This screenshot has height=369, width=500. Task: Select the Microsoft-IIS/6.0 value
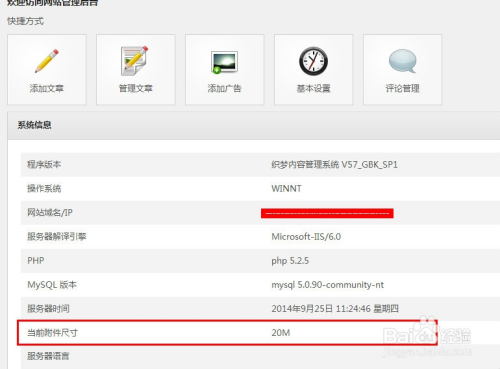306,237
